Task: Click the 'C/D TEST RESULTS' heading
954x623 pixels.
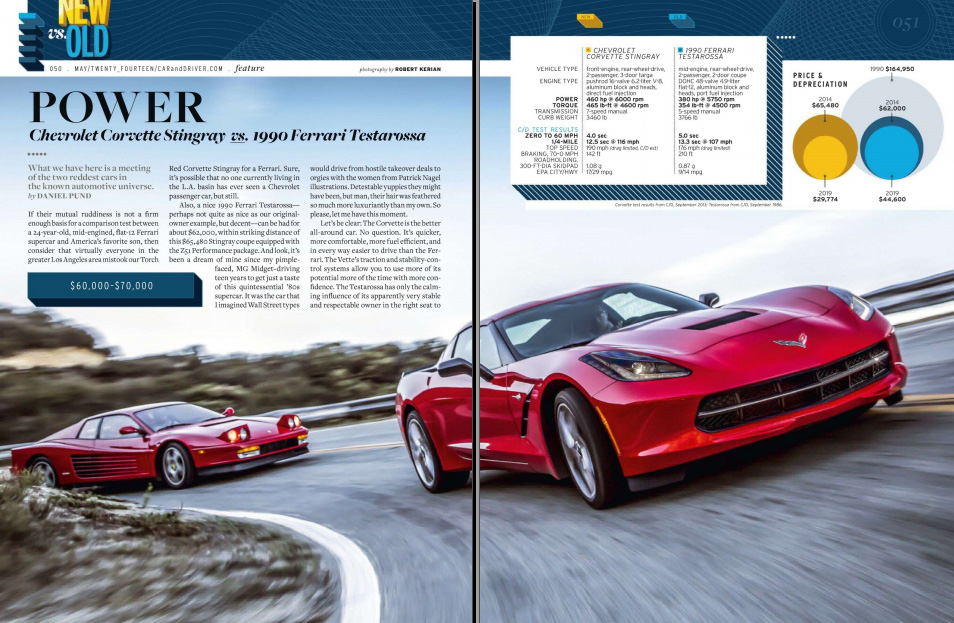Action: click(548, 130)
